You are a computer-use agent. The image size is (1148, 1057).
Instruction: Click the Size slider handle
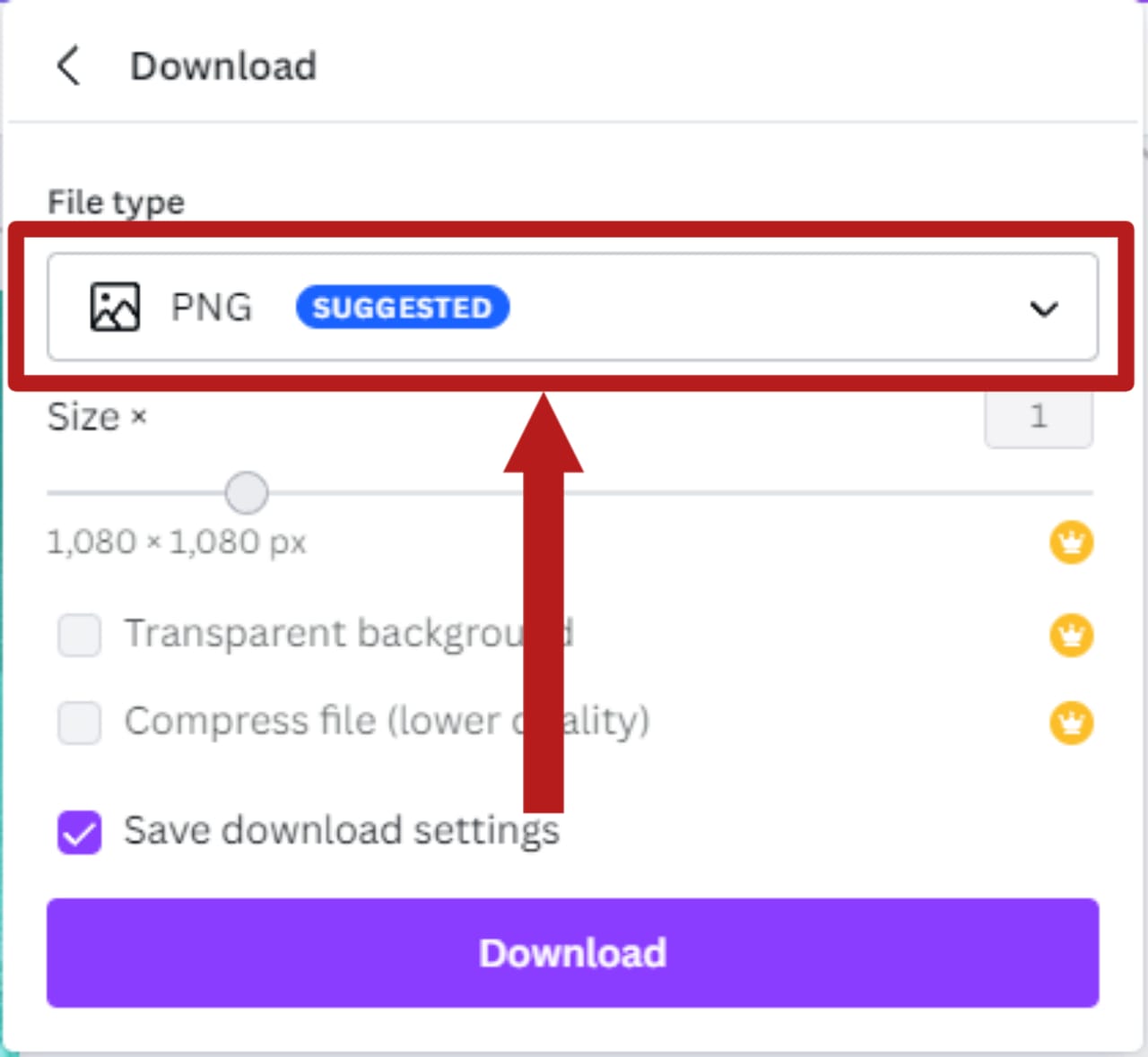pos(246,493)
